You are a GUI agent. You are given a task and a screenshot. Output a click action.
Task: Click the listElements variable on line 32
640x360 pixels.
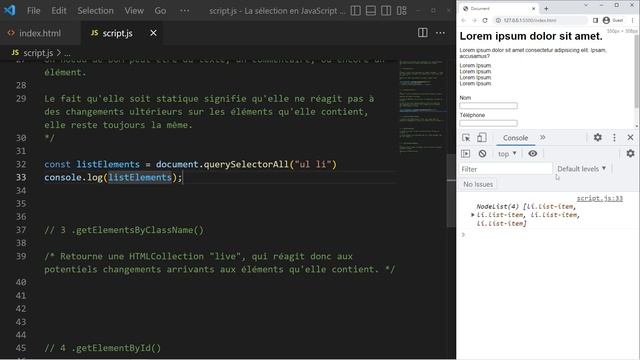(x=108, y=164)
